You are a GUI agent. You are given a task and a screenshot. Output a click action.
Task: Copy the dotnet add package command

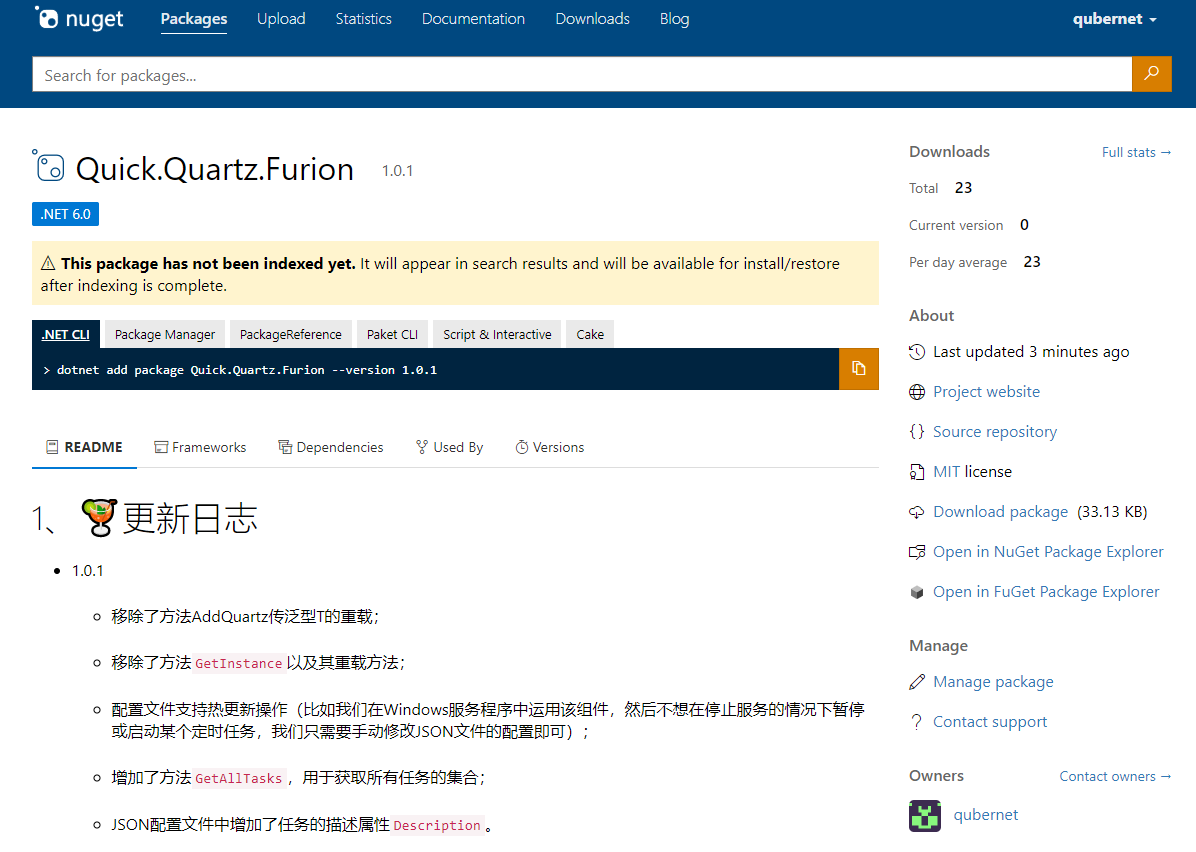pos(858,369)
